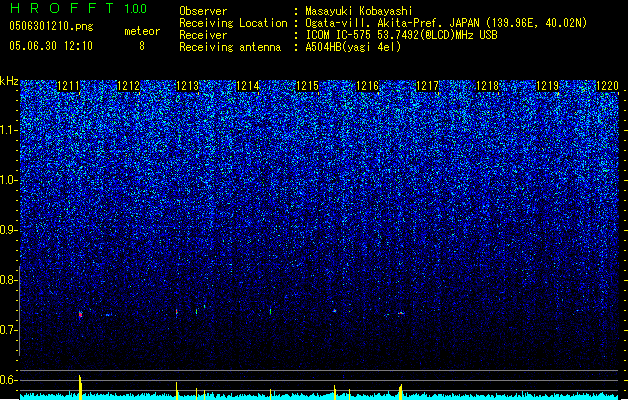
Task: Click the 1220 time marker
Action: click(x=607, y=86)
